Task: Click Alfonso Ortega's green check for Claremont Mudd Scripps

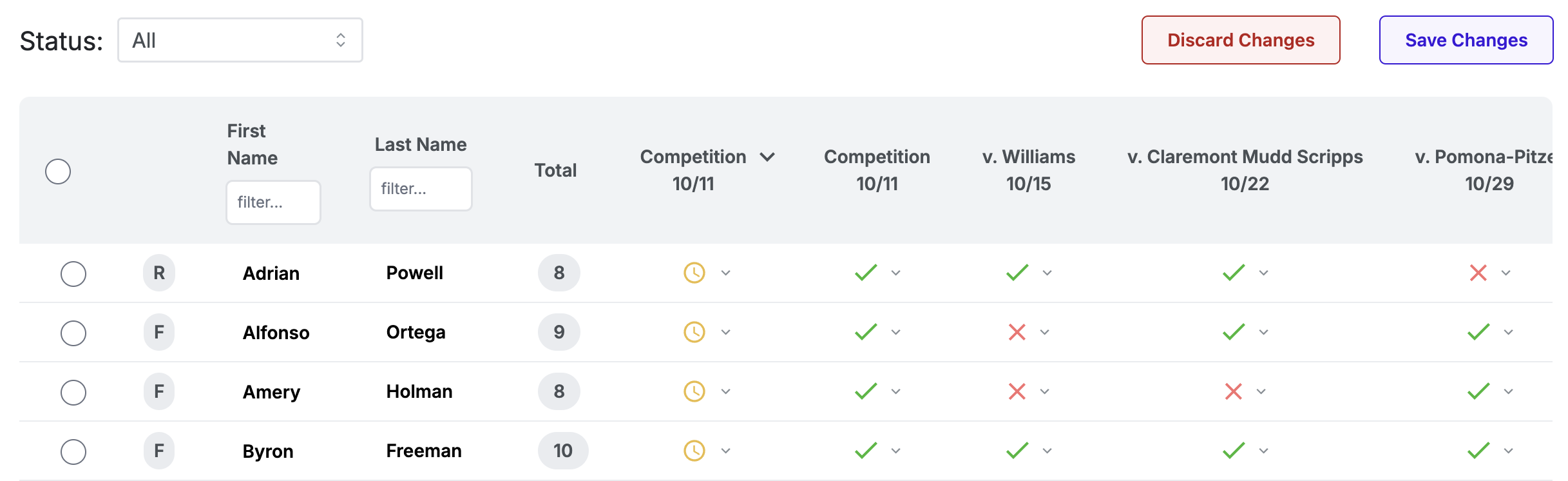Action: pos(1234,332)
